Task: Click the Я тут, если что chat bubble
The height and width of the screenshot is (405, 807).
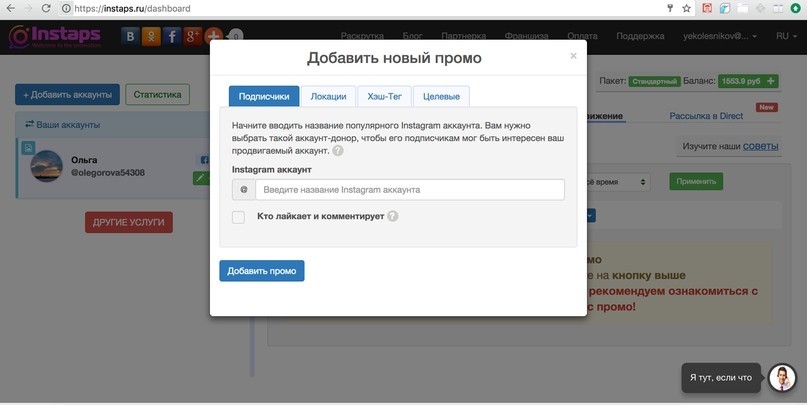Action: point(721,378)
